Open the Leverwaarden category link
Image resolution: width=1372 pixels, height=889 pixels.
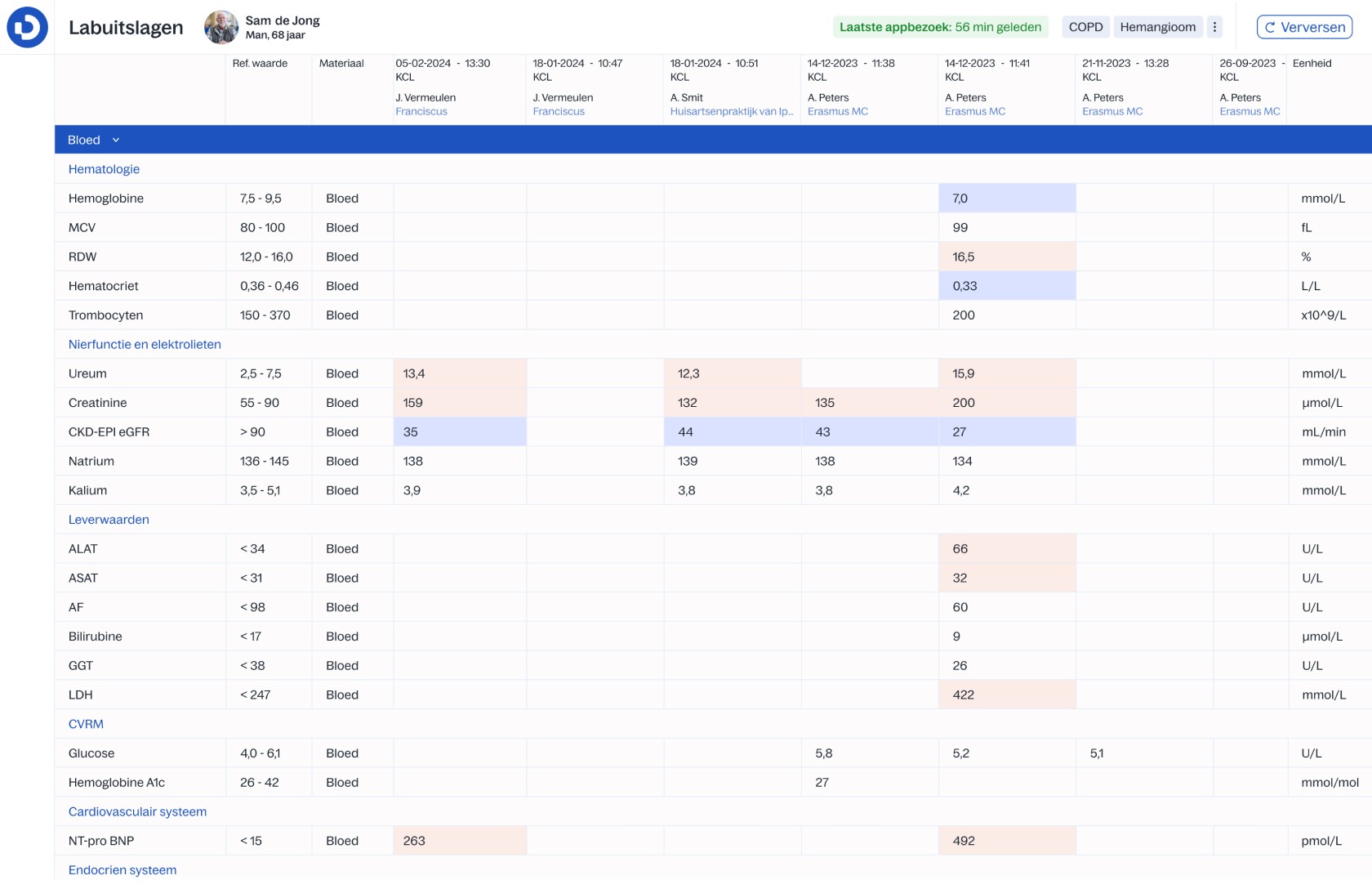pos(109,520)
